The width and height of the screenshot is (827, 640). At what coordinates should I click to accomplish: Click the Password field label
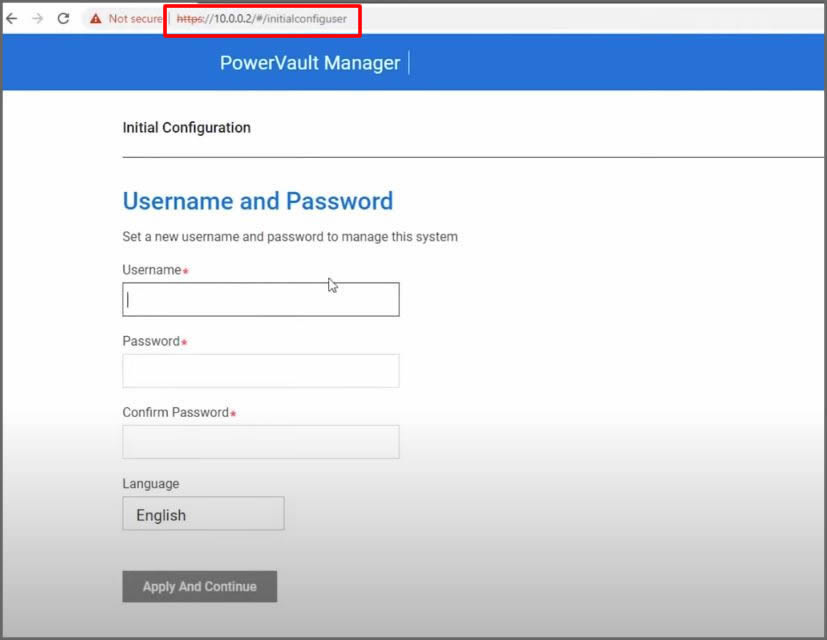pyautogui.click(x=150, y=341)
